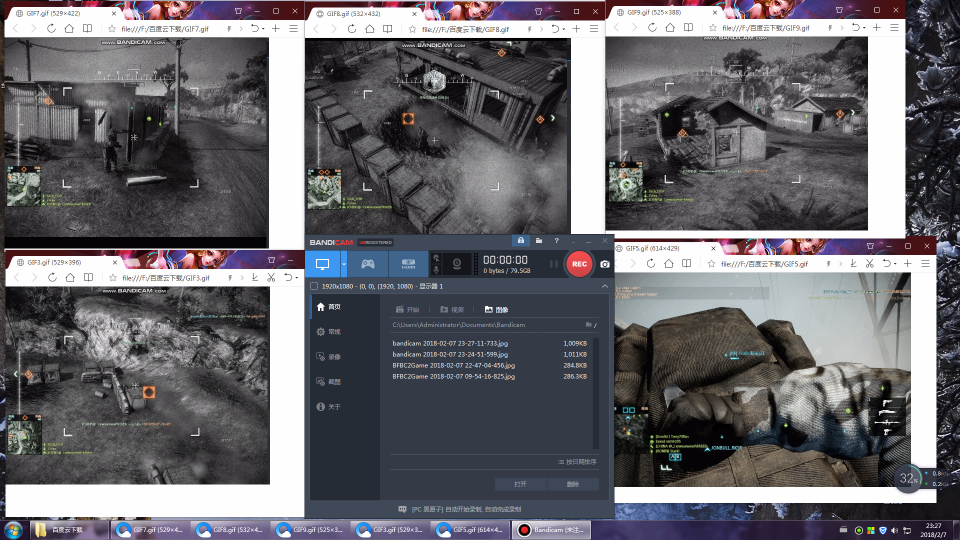Image resolution: width=960 pixels, height=540 pixels.
Task: Click the download icon in GIF3.gif window
Action: tap(255, 278)
